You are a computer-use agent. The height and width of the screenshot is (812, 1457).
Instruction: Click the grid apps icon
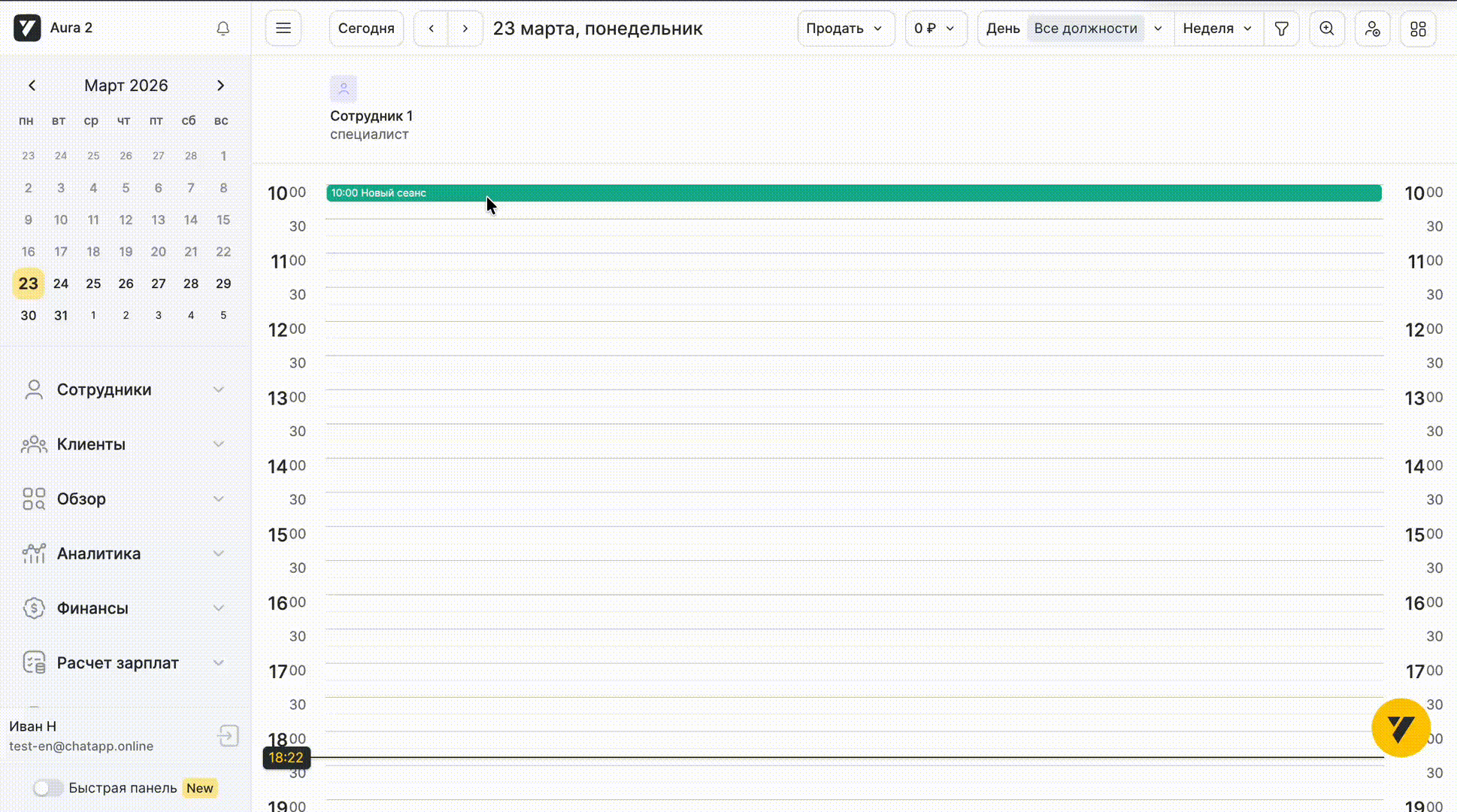pyautogui.click(x=1418, y=29)
